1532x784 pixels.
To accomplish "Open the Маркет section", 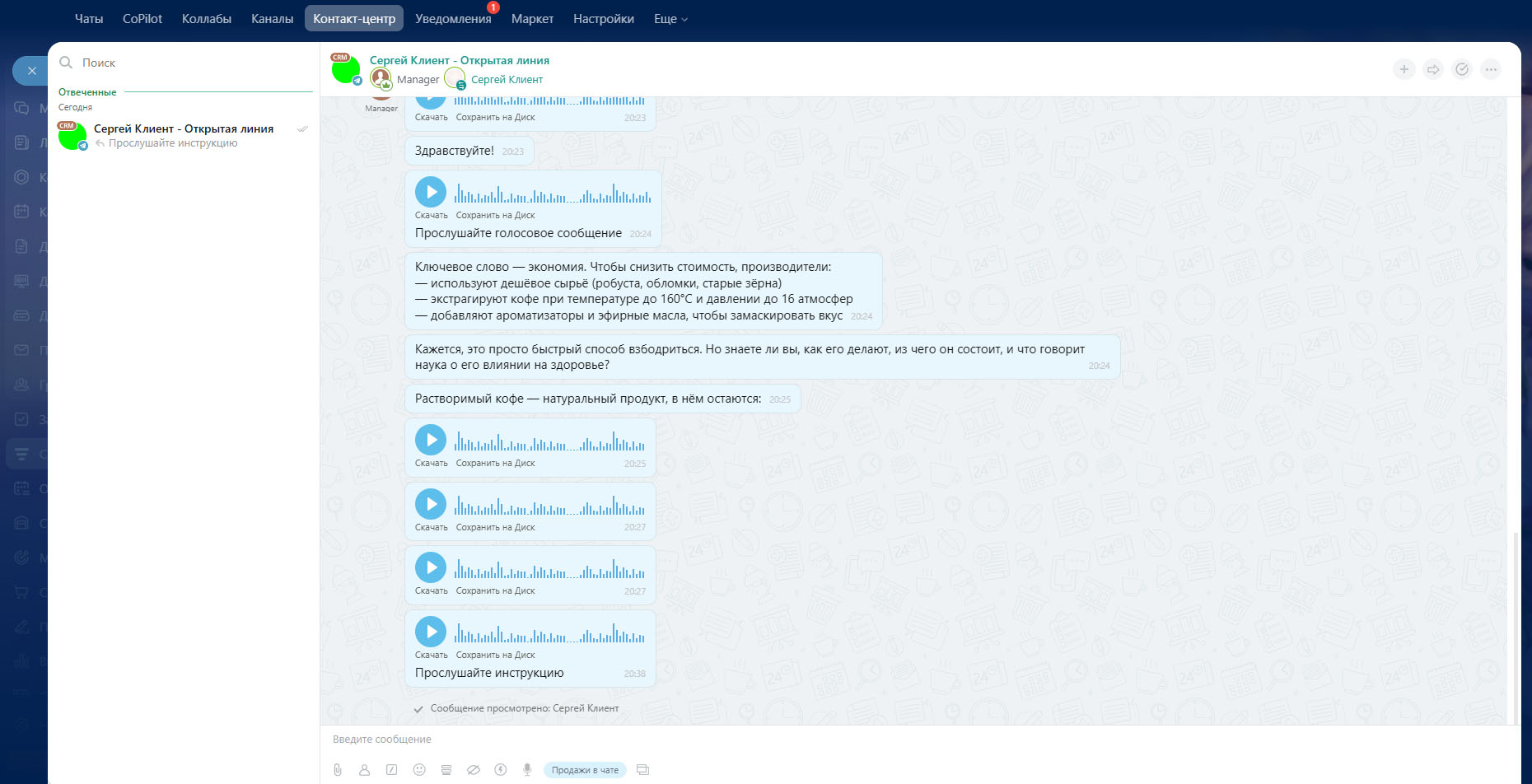I will click(532, 18).
